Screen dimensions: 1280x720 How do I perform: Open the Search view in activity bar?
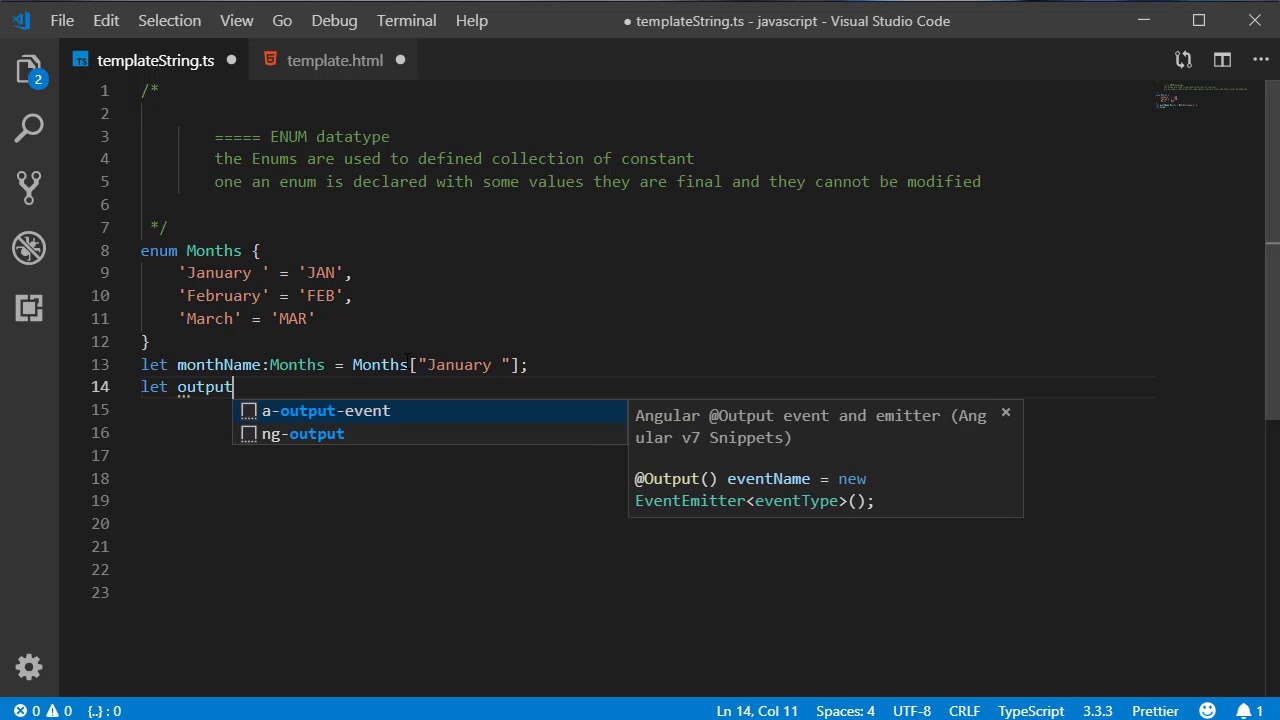(x=29, y=128)
